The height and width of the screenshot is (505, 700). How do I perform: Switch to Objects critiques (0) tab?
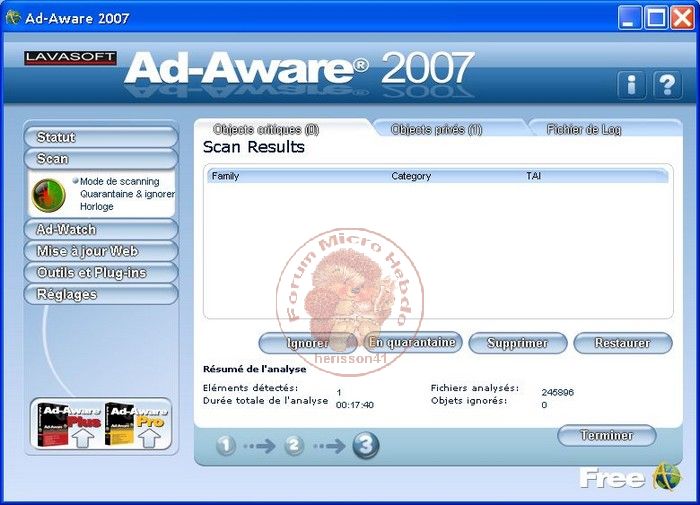point(266,129)
